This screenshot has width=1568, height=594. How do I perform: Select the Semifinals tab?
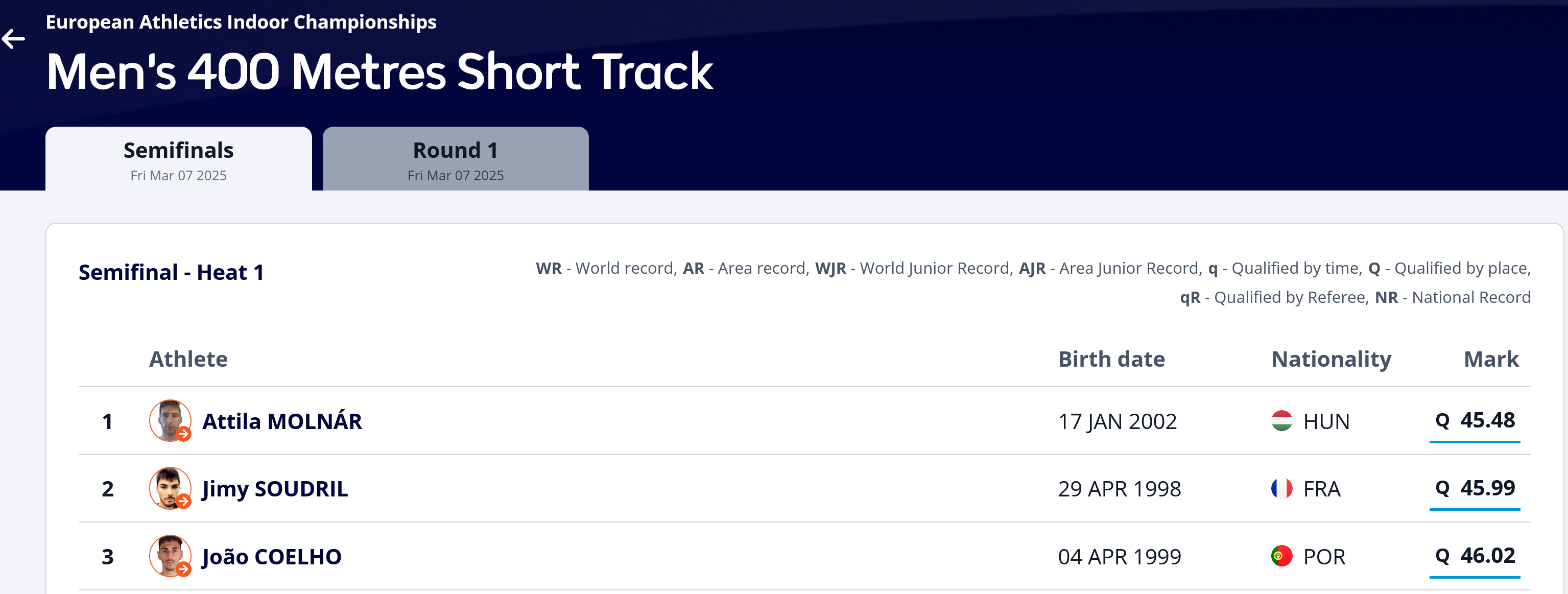click(178, 159)
